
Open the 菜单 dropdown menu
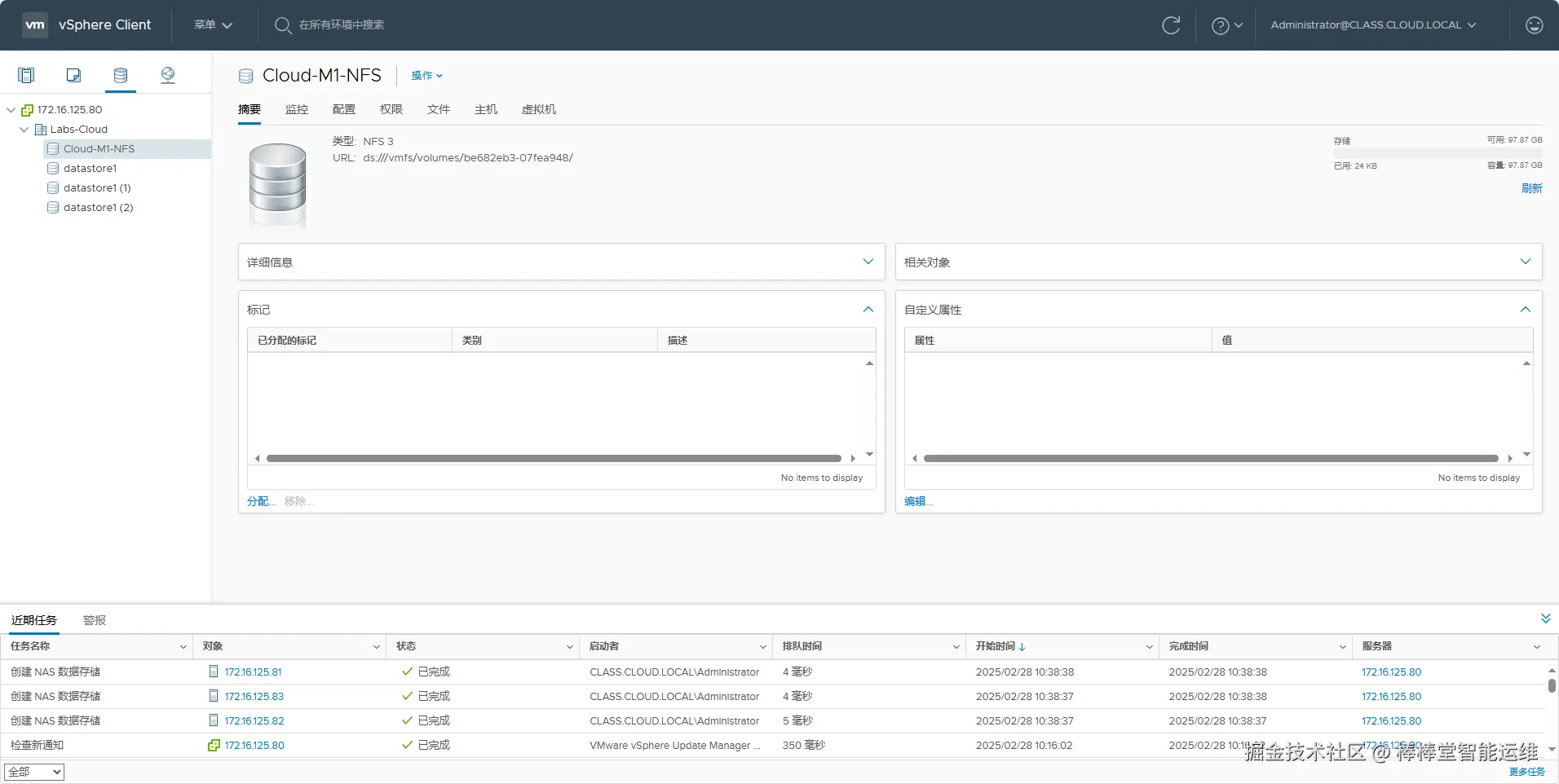click(213, 25)
